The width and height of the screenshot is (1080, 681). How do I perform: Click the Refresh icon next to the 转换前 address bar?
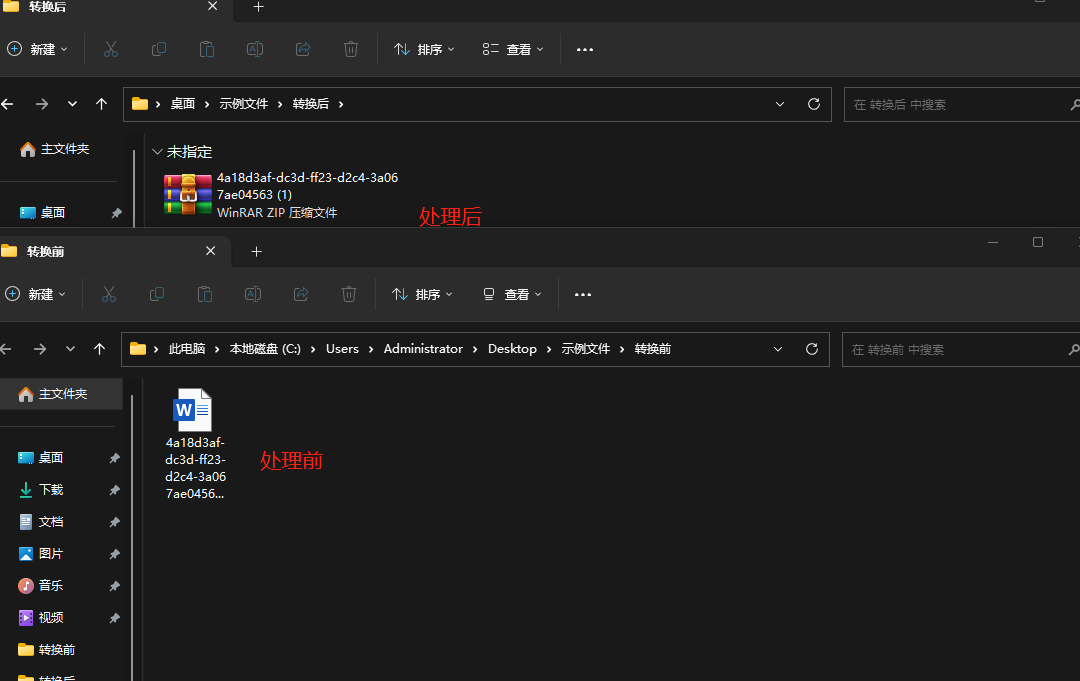[x=813, y=349]
